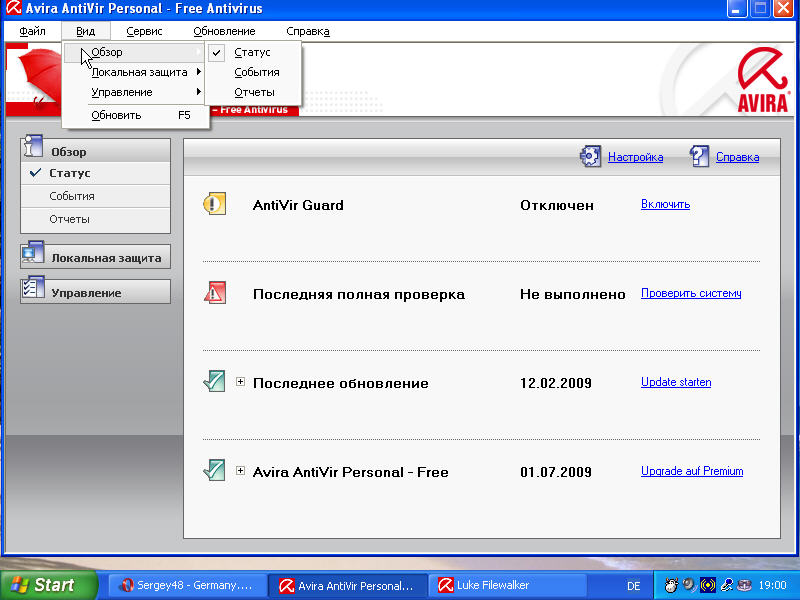This screenshot has height=600, width=800.
Task: Open the Настройка link
Action: click(635, 157)
